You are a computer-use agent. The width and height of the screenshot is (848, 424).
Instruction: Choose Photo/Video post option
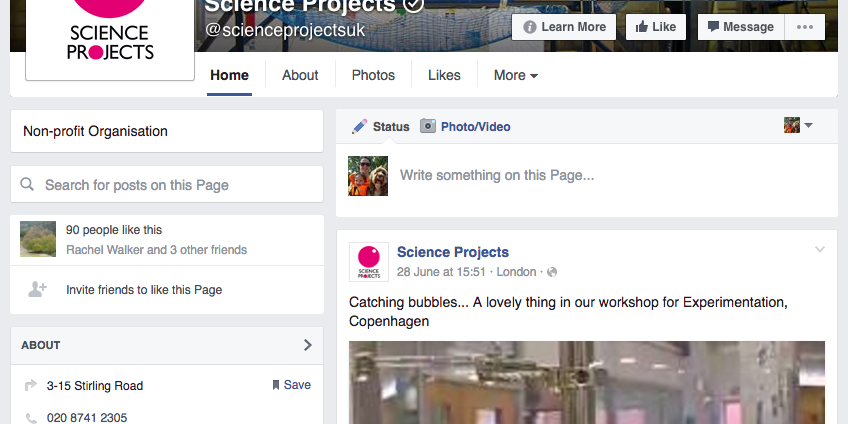coord(466,126)
